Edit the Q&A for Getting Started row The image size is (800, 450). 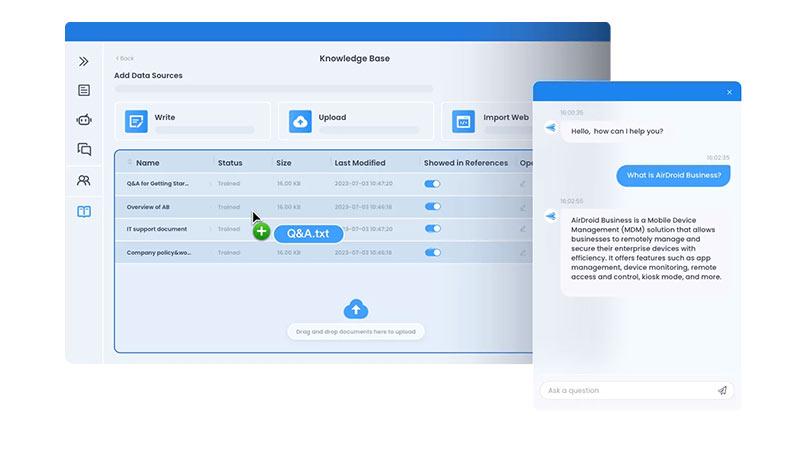click(523, 184)
